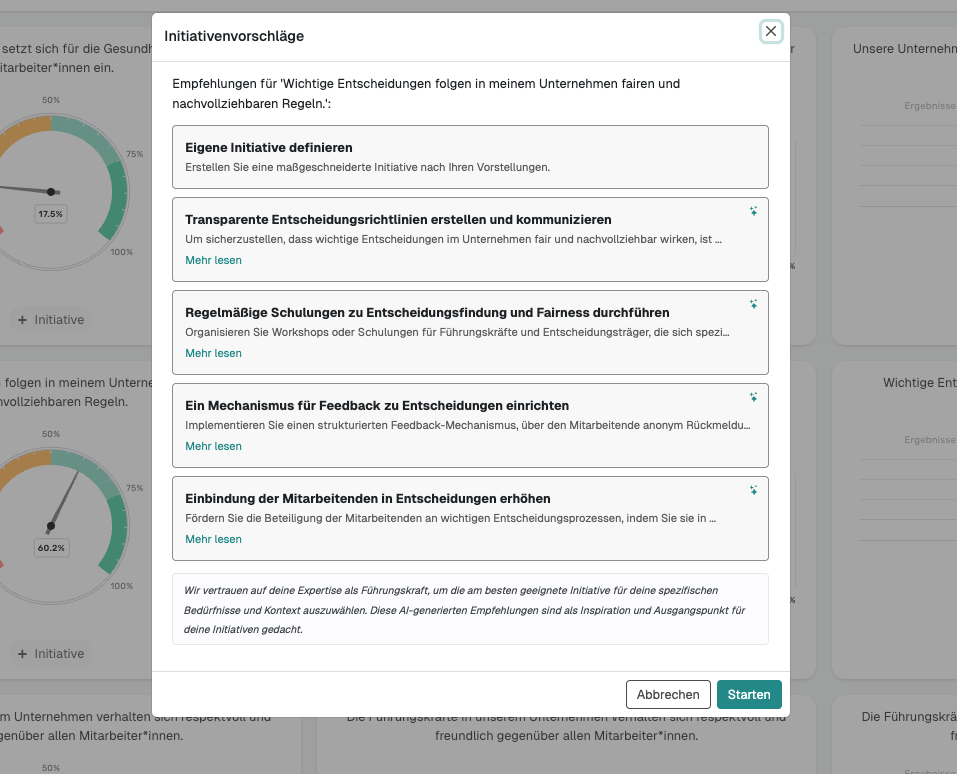Click AI sparkle icon on Einbindung der Mitarbeitenden card
This screenshot has height=774, width=957.
[753, 490]
